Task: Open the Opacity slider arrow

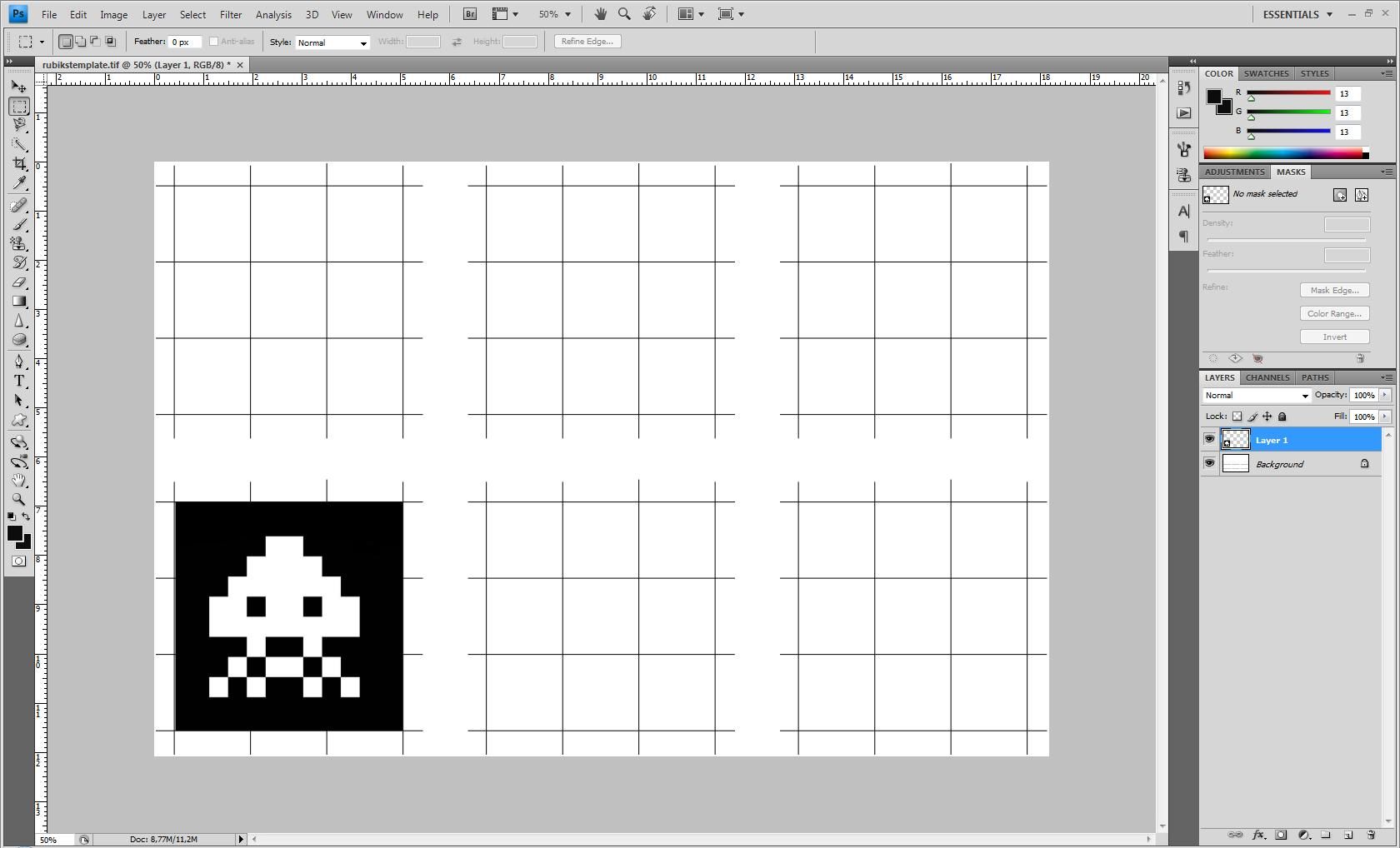Action: [1385, 396]
